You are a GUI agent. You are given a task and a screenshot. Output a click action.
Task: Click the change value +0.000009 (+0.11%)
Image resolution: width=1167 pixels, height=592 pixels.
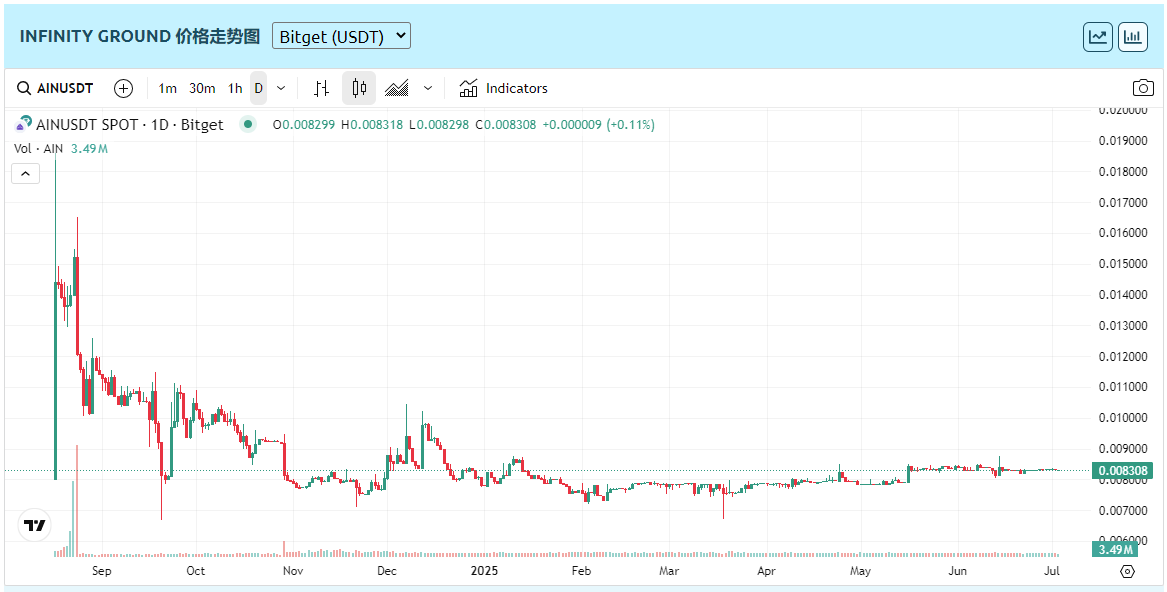click(x=598, y=125)
